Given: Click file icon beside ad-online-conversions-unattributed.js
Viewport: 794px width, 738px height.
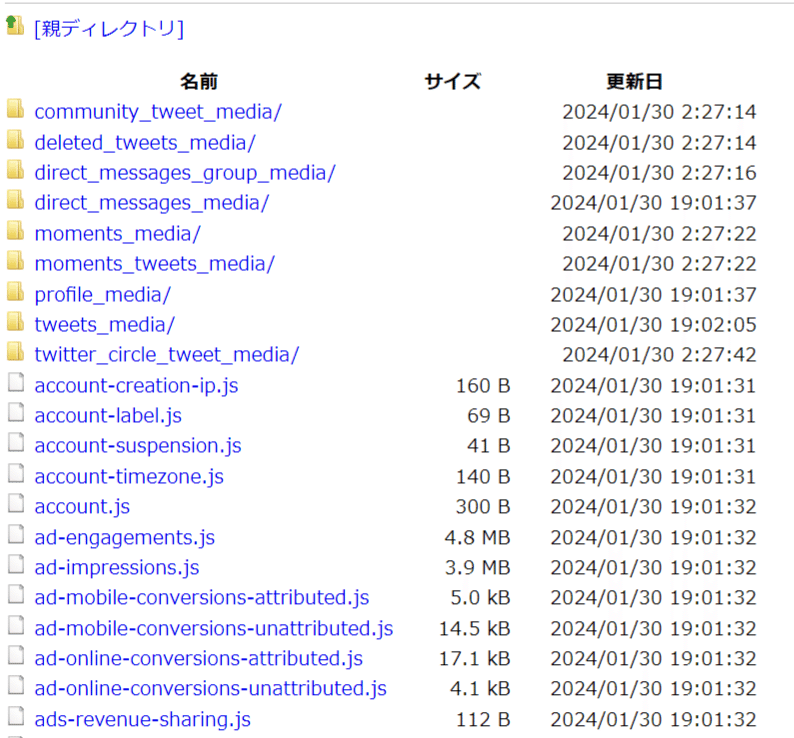Looking at the screenshot, I should point(16,684).
